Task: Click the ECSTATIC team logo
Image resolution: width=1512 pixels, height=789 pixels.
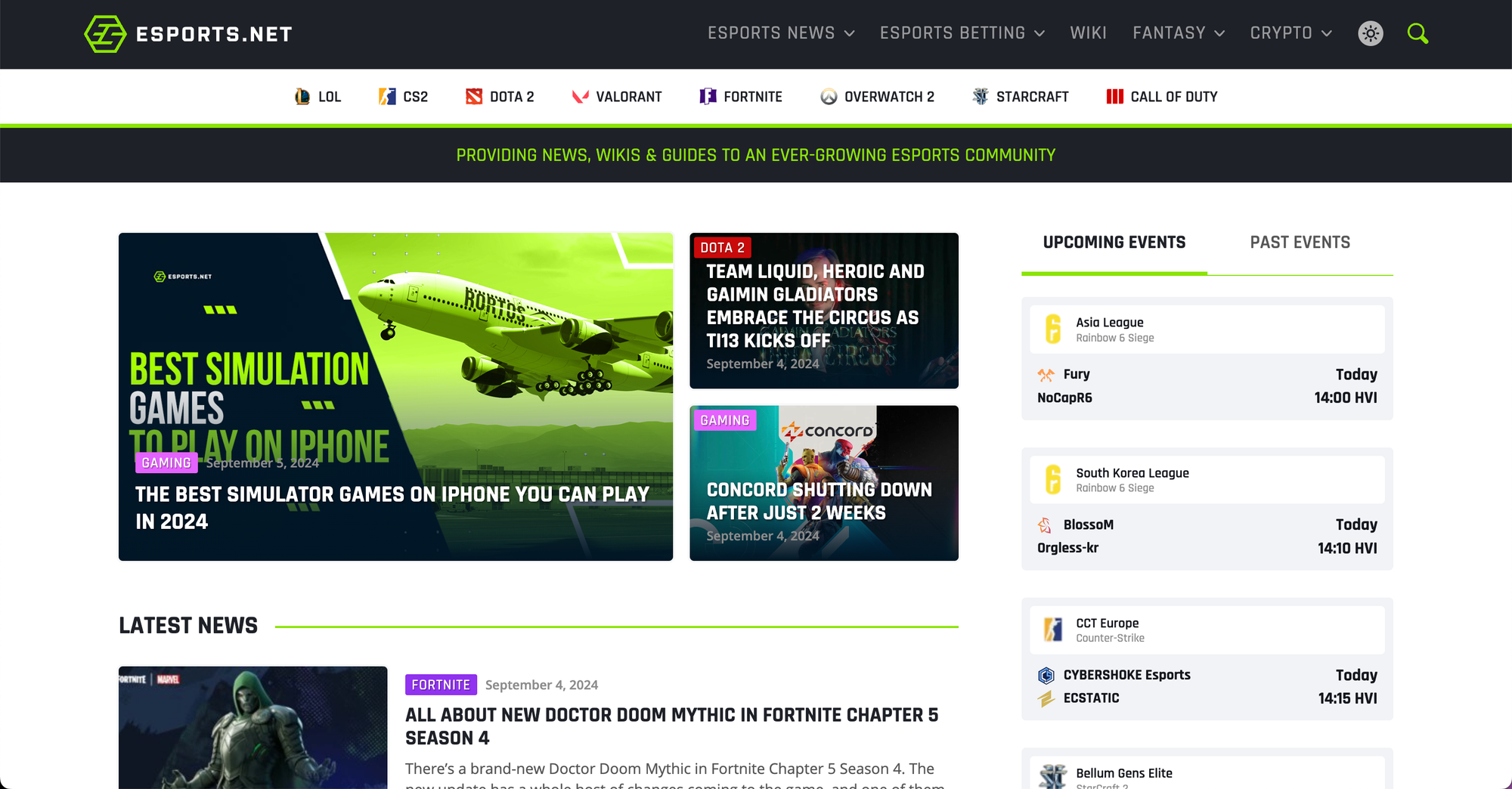Action: (x=1046, y=698)
